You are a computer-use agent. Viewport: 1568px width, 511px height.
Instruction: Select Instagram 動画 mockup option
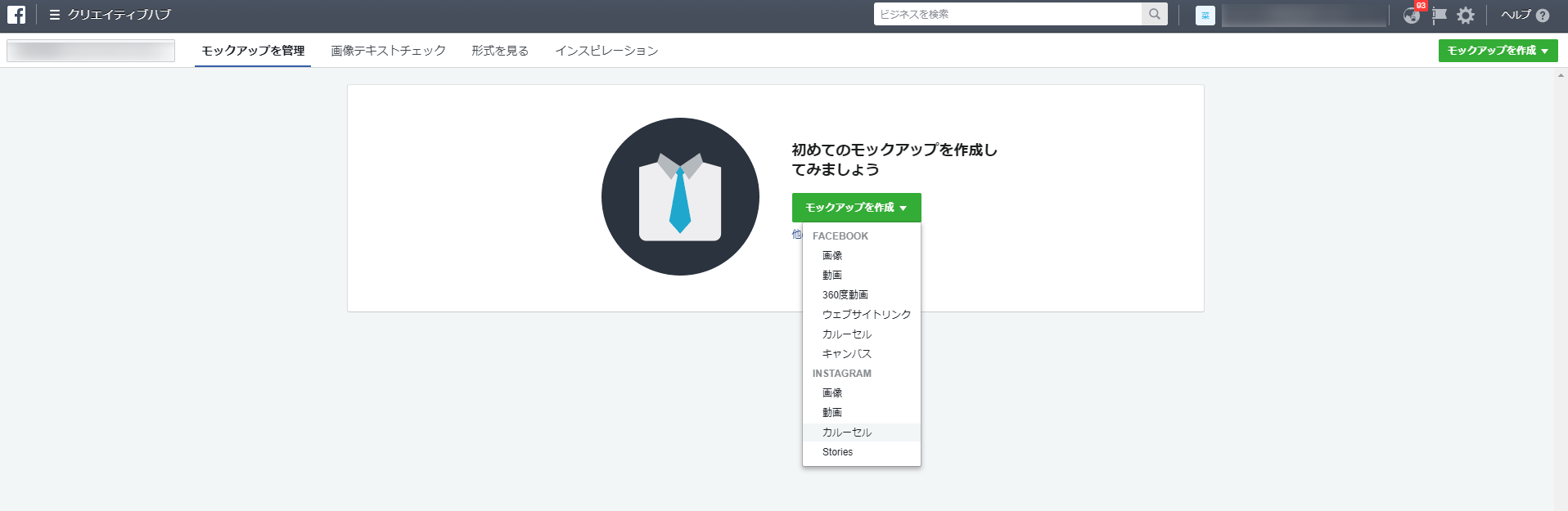pos(862,413)
